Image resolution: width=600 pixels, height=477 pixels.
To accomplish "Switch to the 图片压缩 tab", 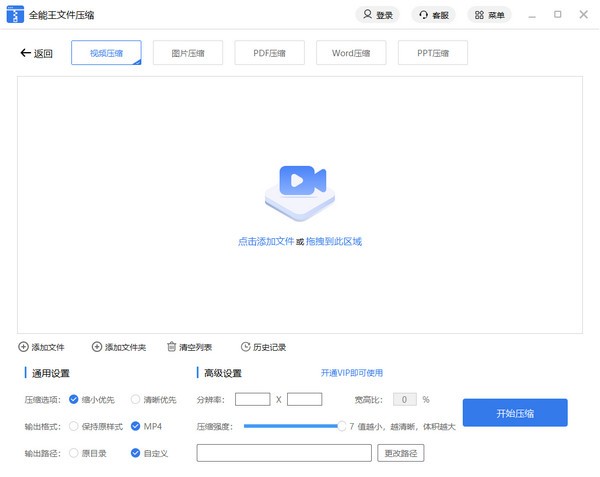I will pos(188,53).
